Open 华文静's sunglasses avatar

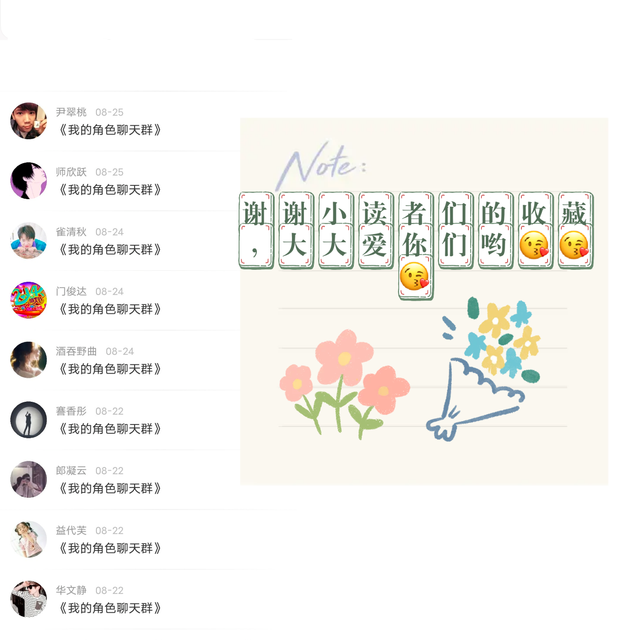pos(28,599)
